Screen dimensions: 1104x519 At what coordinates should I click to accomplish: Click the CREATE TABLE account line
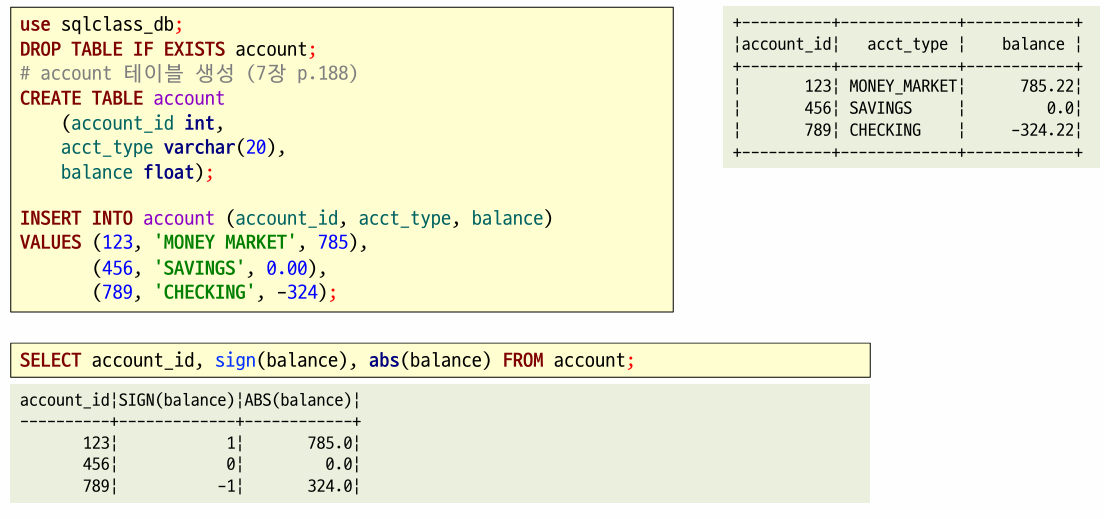point(123,98)
